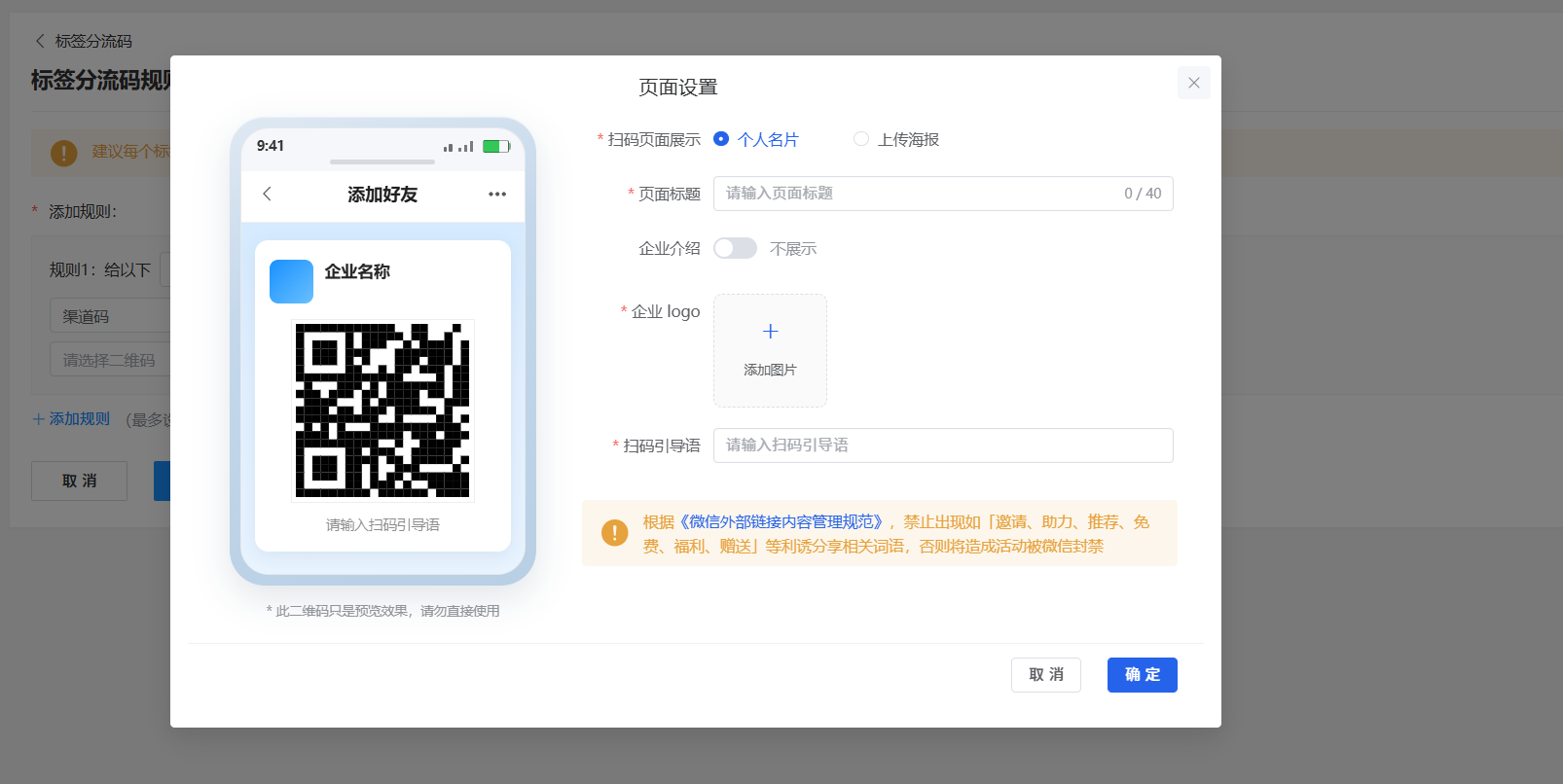The width and height of the screenshot is (1563, 784).
Task: Focus the 页面标题 input field
Action: click(943, 194)
